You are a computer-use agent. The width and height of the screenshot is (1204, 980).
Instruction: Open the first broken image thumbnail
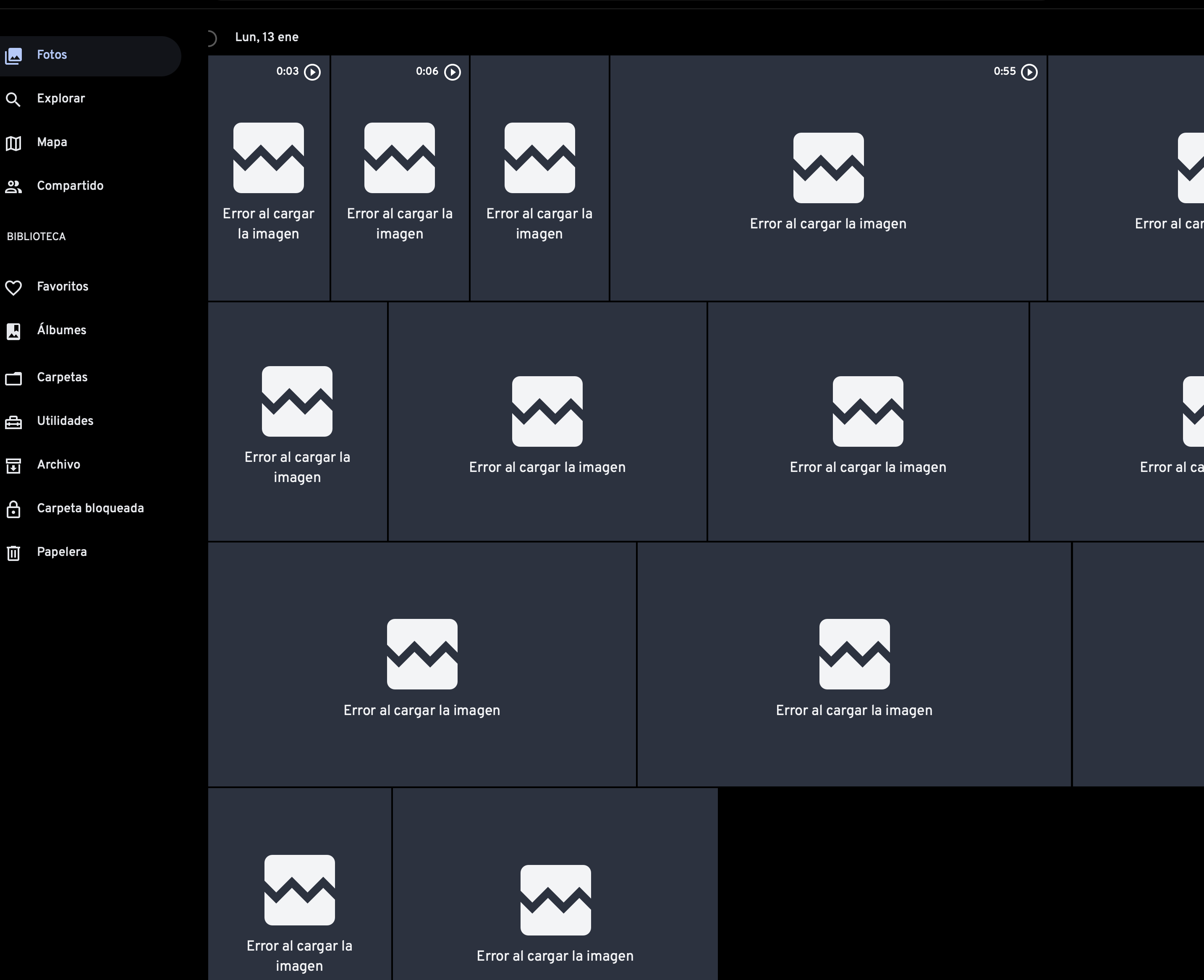(269, 176)
